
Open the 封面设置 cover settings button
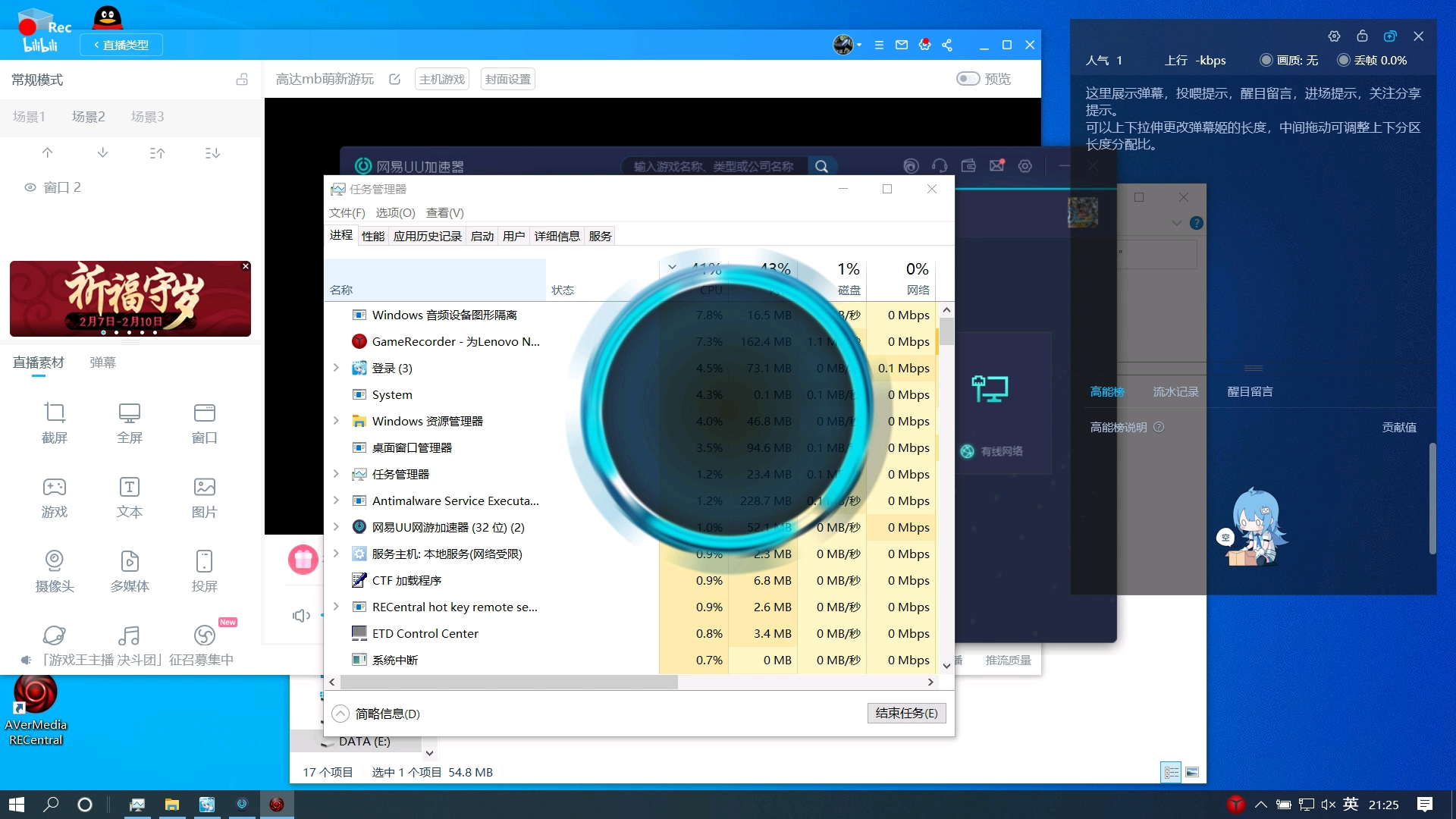coord(507,79)
